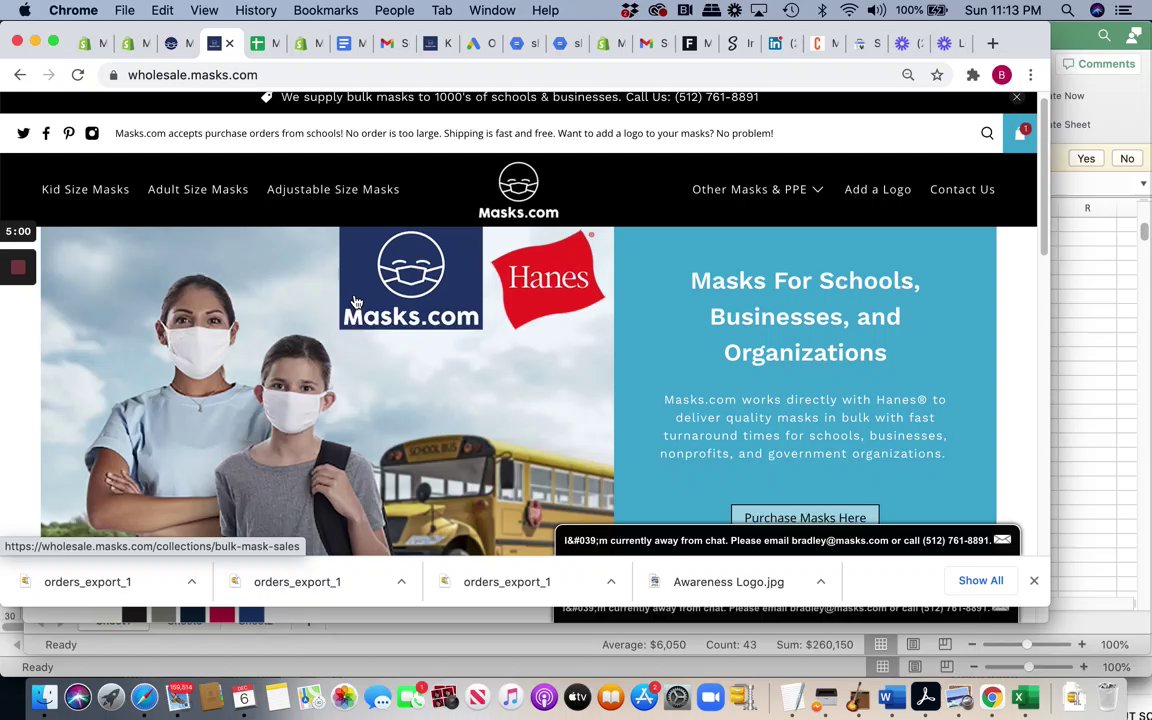Screen dimensions: 1152x720
Task: Dismiss the top announcement banner
Action: coord(1017,97)
